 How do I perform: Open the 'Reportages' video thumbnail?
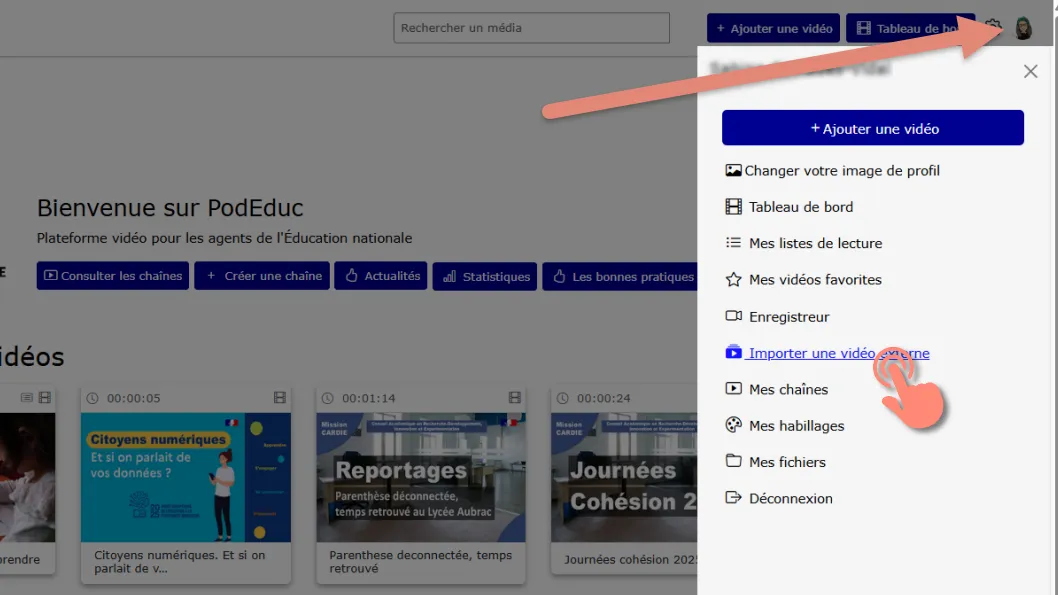(x=421, y=478)
